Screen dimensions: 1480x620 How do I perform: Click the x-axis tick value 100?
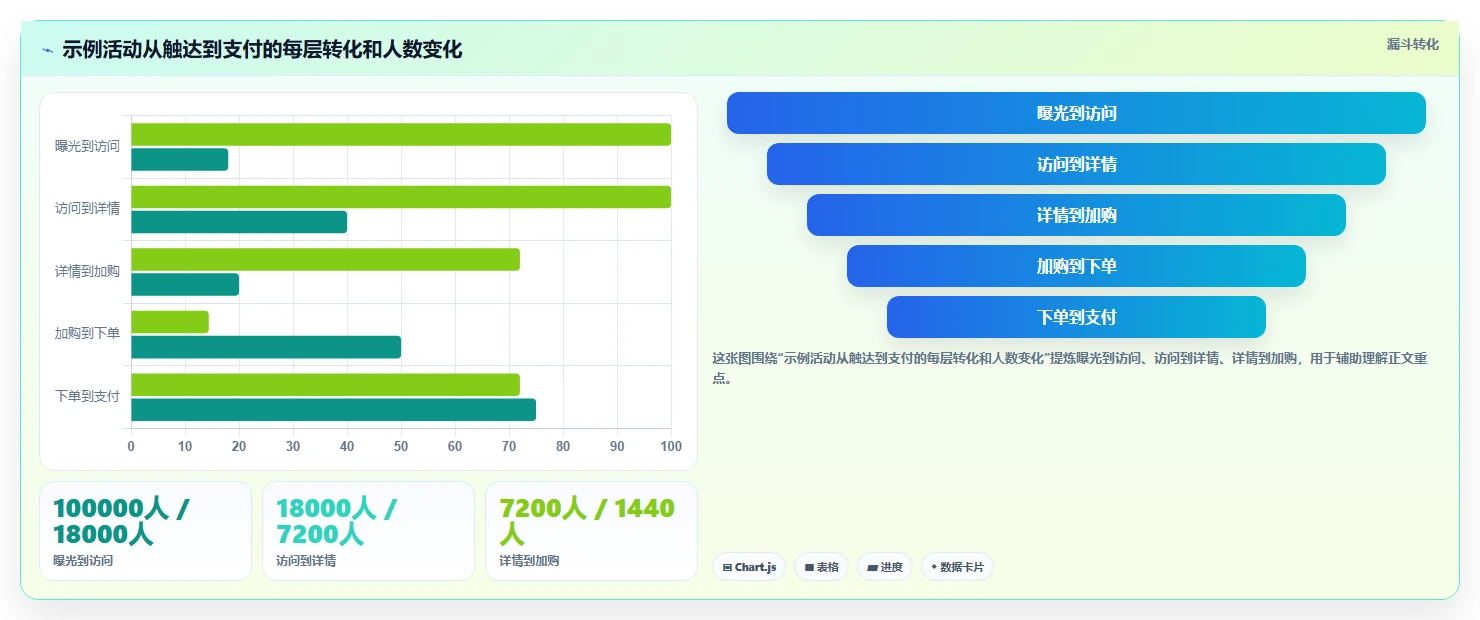pos(671,446)
